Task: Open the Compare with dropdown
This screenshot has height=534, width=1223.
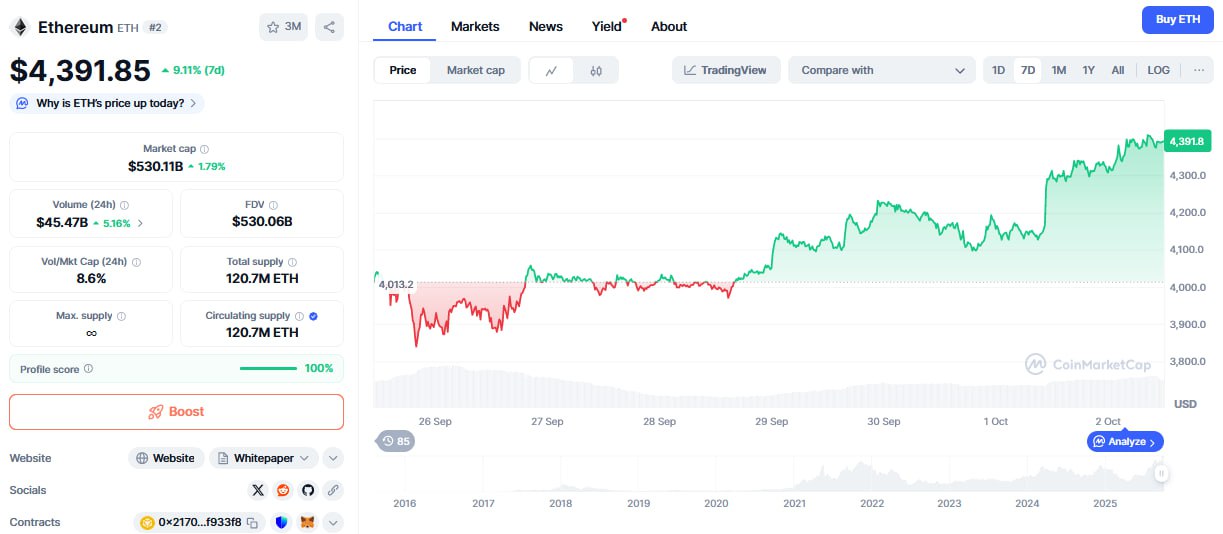Action: tap(882, 70)
